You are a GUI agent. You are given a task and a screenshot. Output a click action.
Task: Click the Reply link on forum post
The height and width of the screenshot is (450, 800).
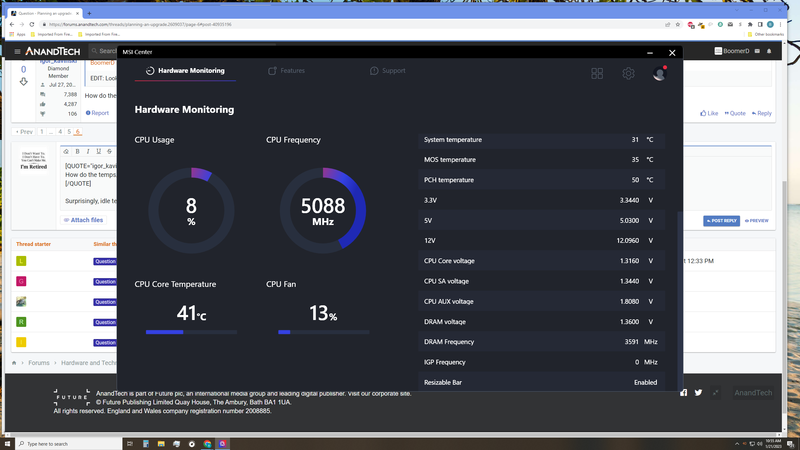pos(762,113)
